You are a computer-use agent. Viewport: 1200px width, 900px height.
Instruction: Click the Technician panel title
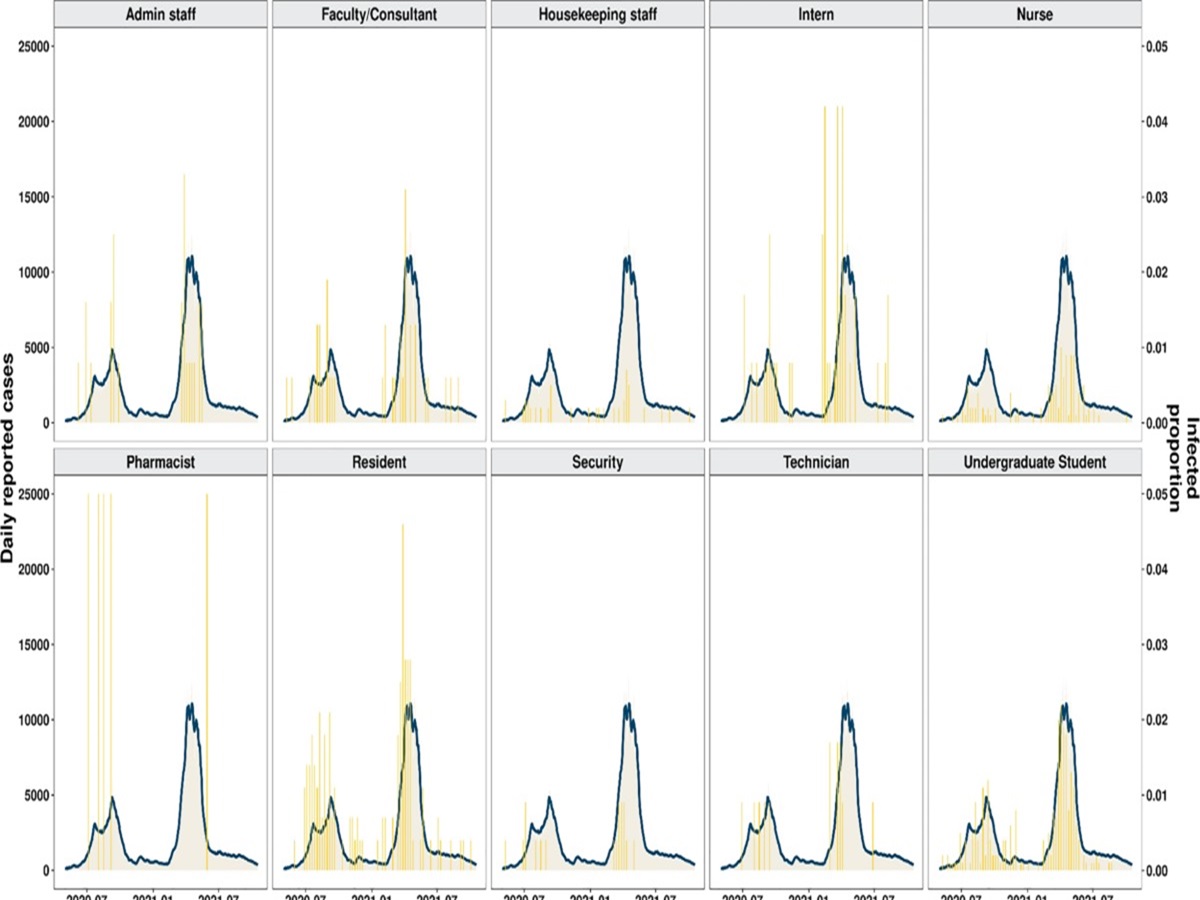816,463
